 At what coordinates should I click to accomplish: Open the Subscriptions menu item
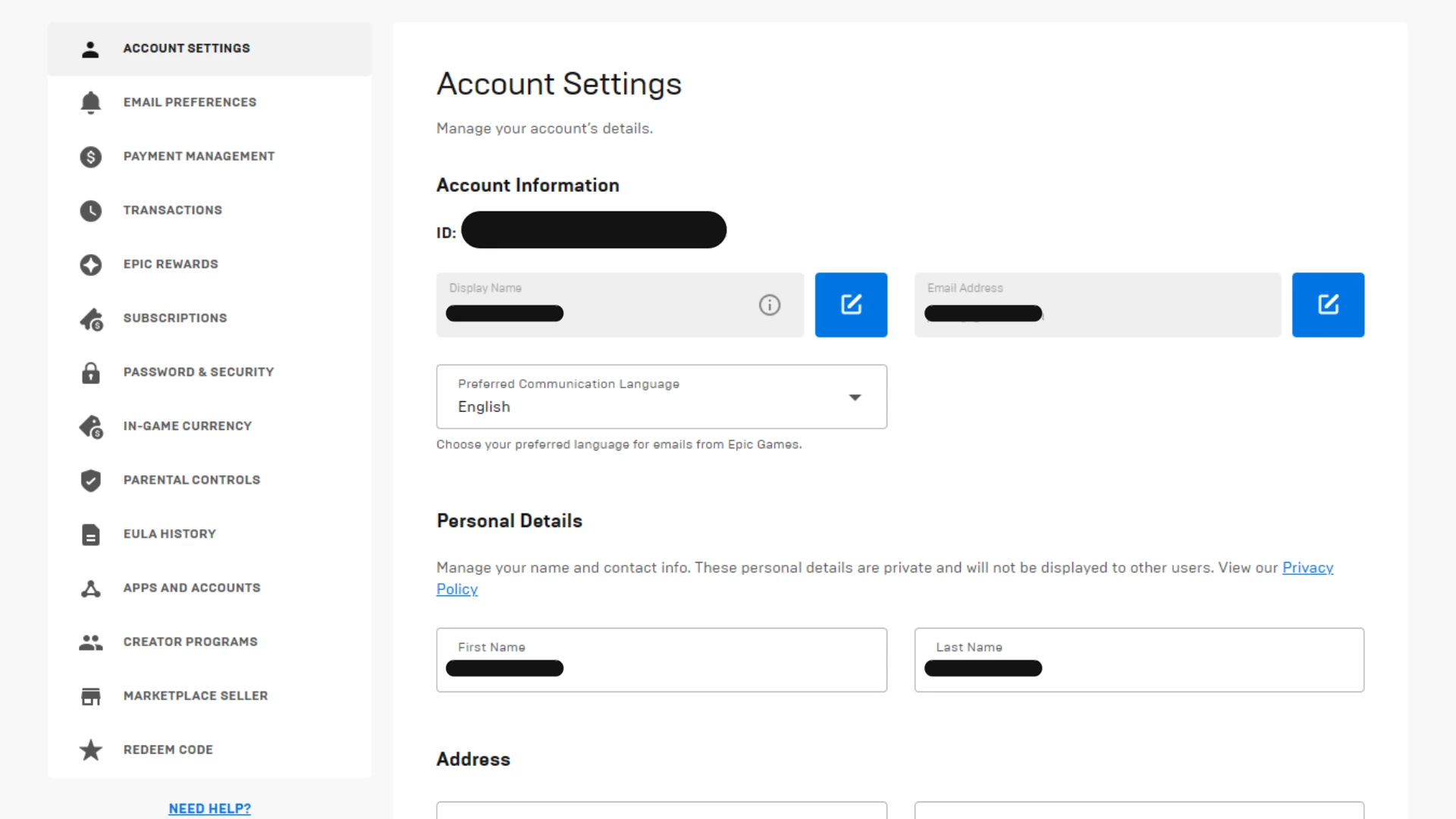click(175, 318)
